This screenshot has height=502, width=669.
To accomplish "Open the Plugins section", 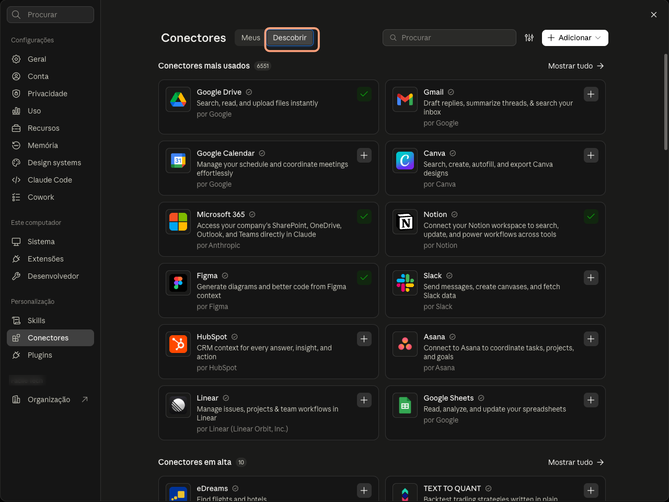I will [x=50, y=355].
